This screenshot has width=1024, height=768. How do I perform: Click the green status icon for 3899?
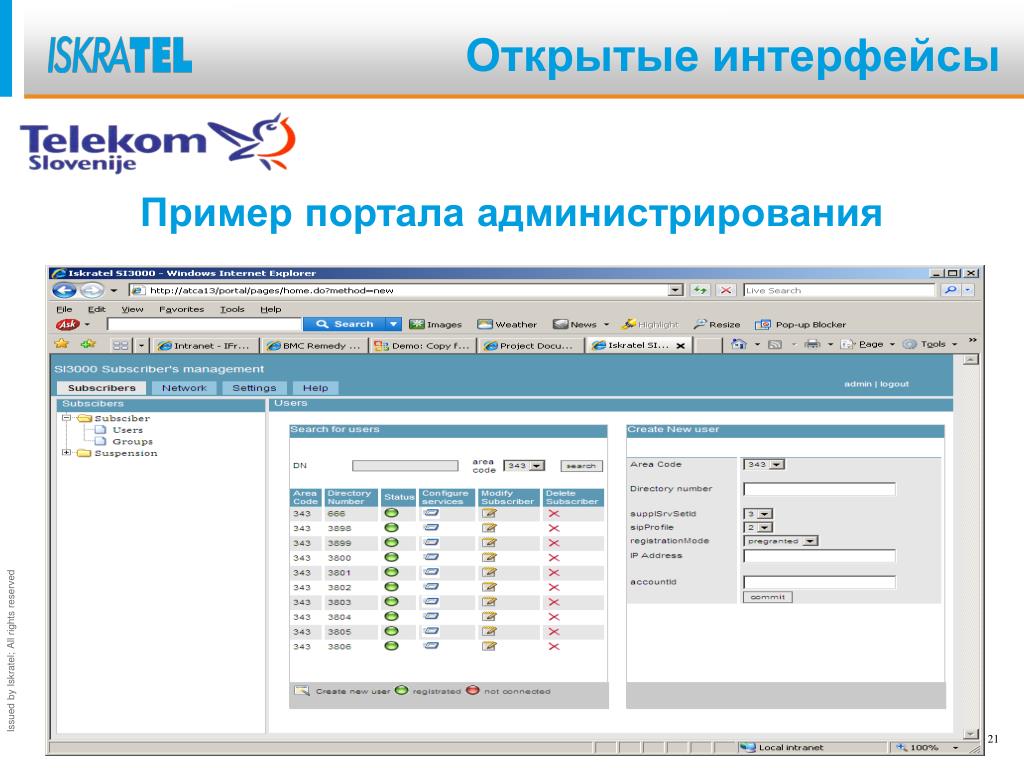pyautogui.click(x=391, y=542)
